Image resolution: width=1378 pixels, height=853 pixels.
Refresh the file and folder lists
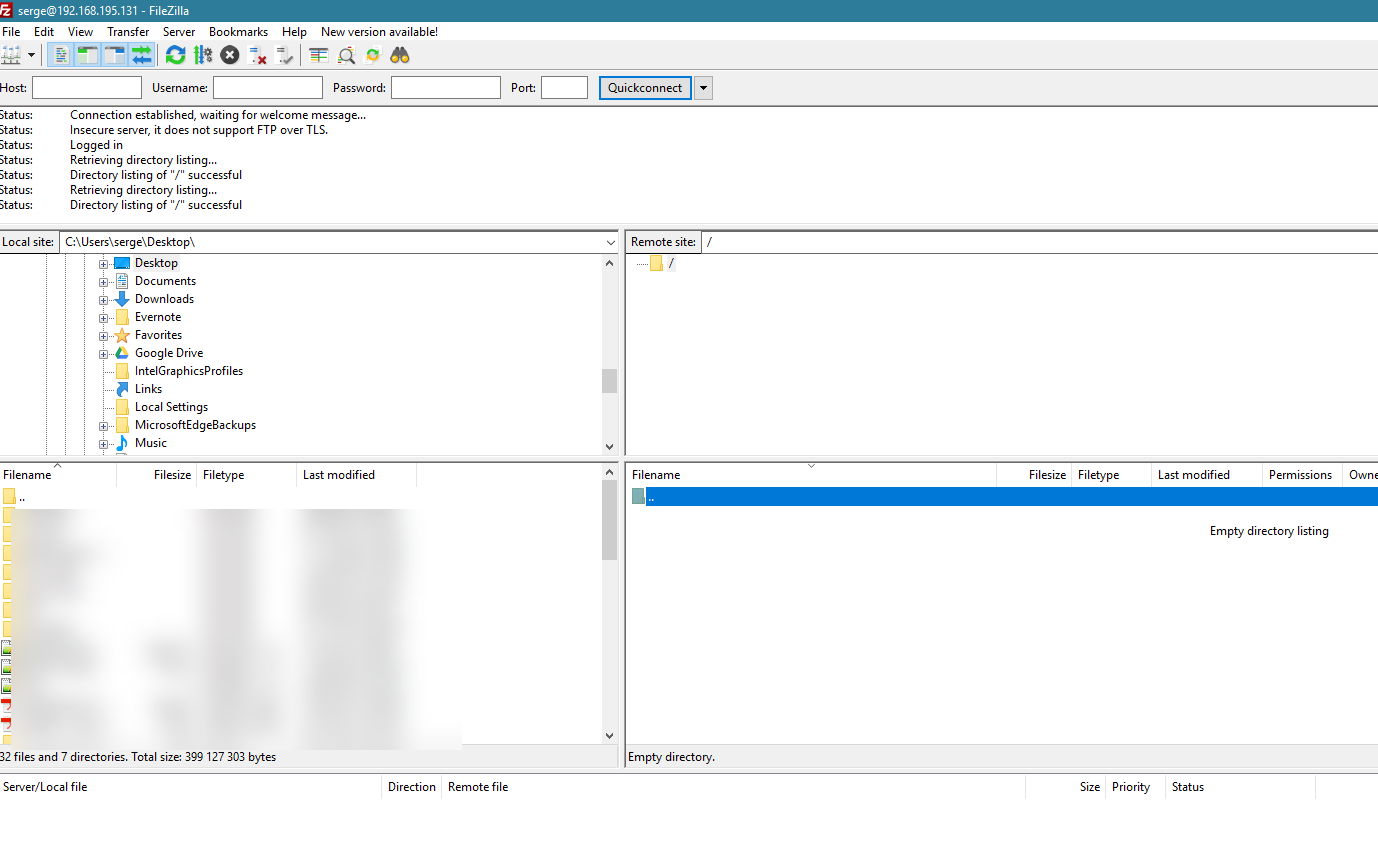point(176,55)
